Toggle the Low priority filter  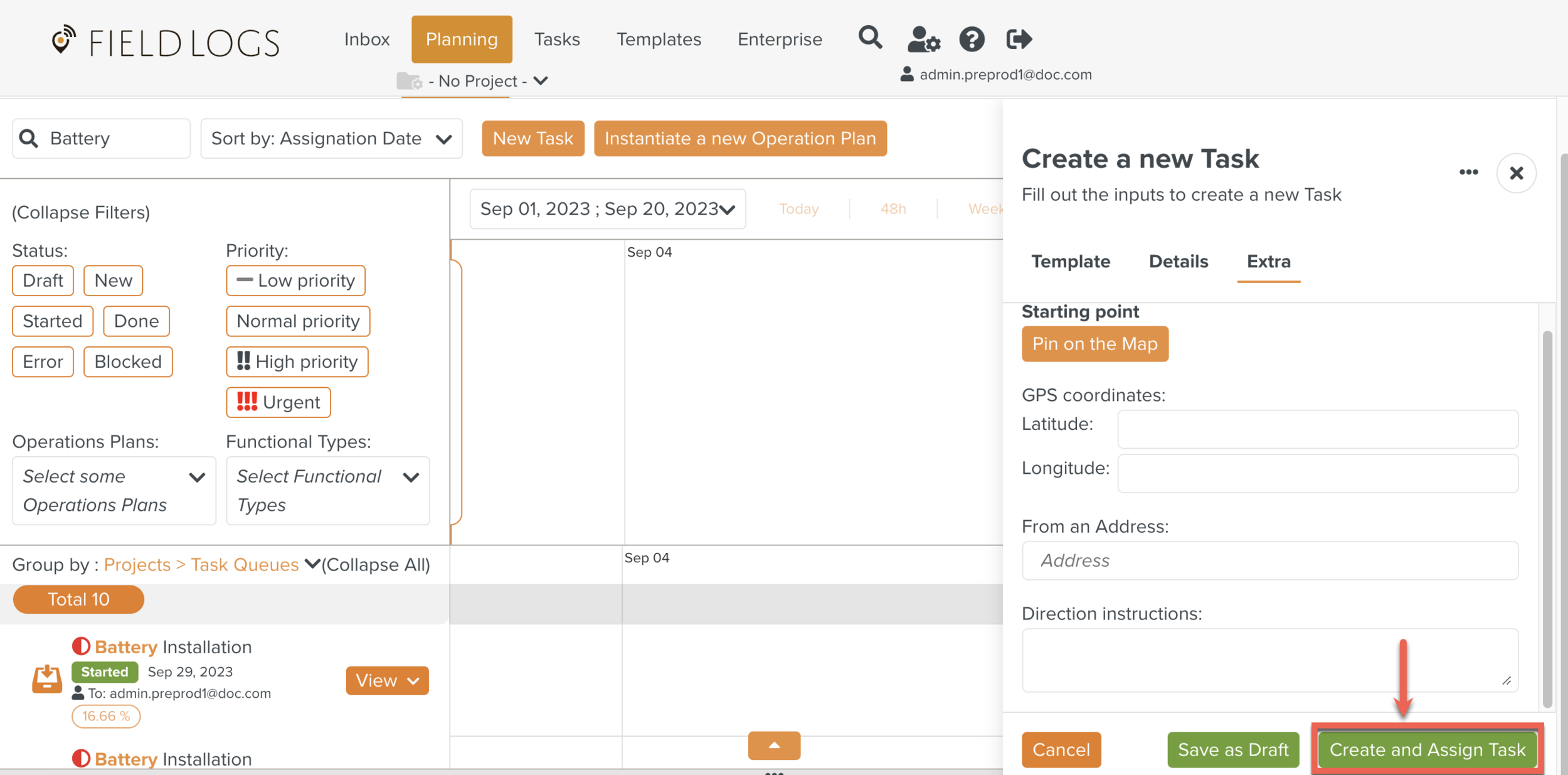tap(295, 280)
